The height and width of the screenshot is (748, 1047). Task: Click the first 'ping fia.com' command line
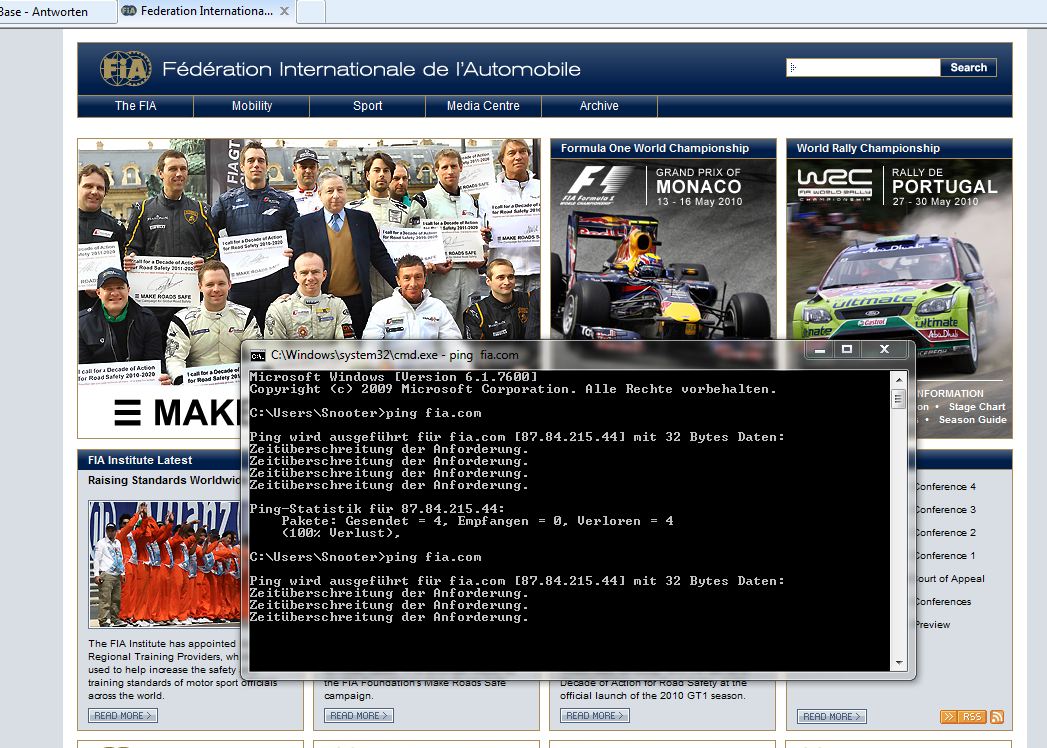click(365, 413)
